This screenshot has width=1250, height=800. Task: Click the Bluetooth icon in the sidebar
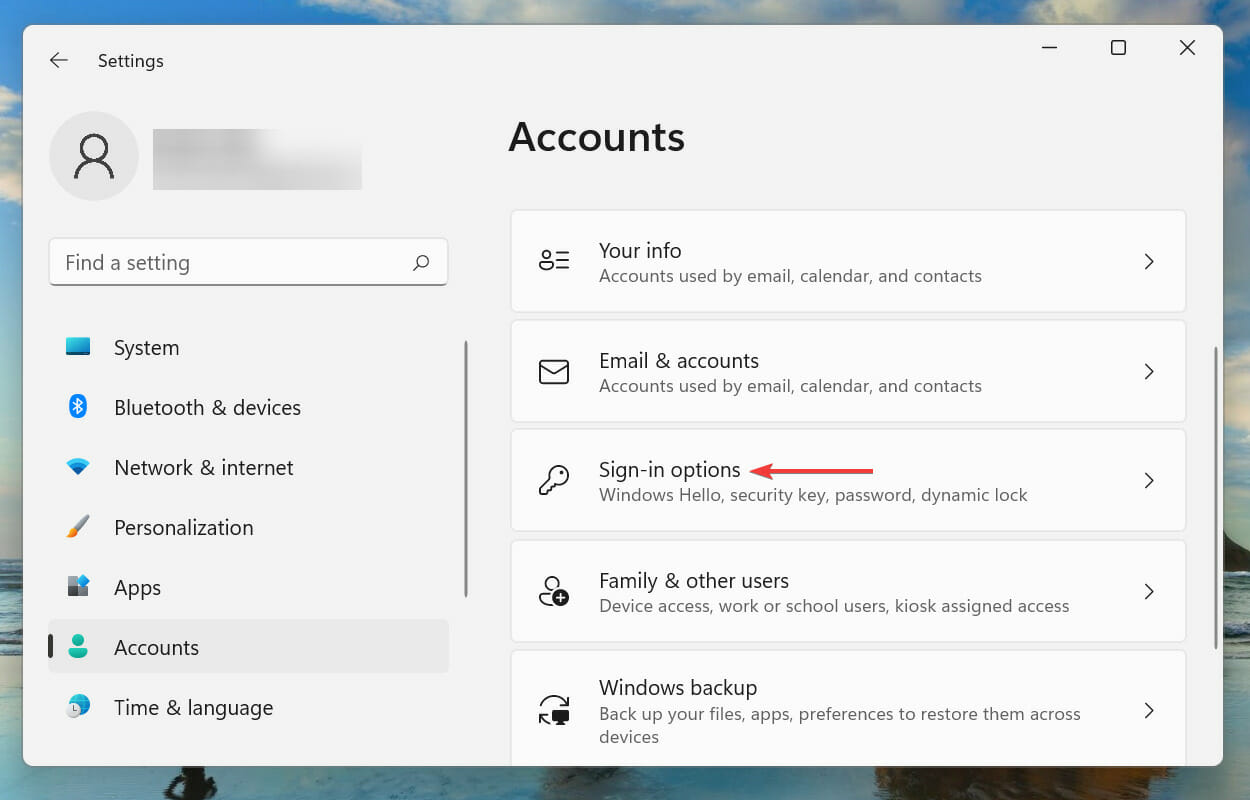tap(78, 407)
